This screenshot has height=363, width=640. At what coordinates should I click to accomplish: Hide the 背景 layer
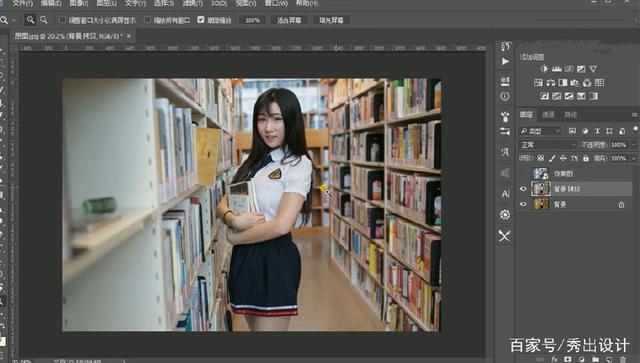point(523,204)
